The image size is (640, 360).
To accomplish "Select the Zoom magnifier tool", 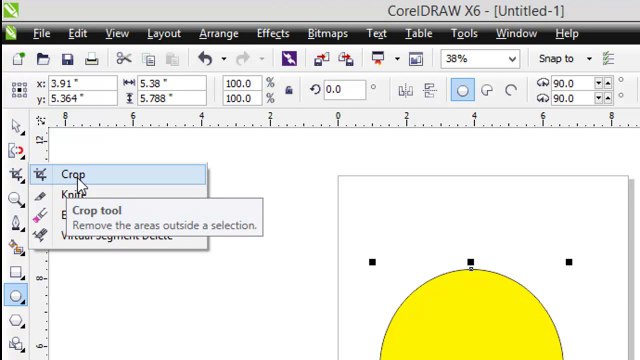I will pos(16,199).
